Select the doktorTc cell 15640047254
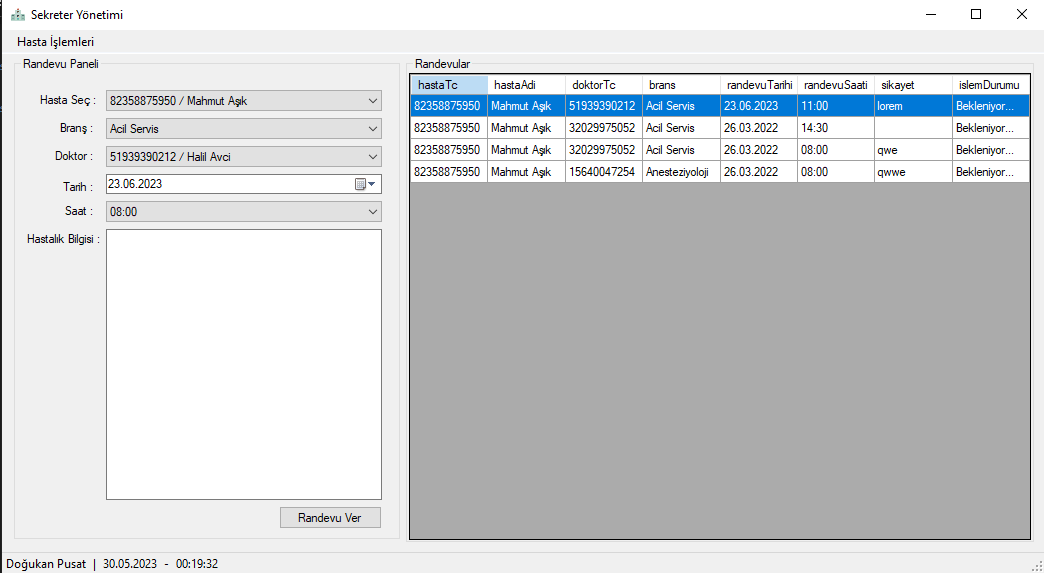Screen dimensions: 1044x573 604,172
